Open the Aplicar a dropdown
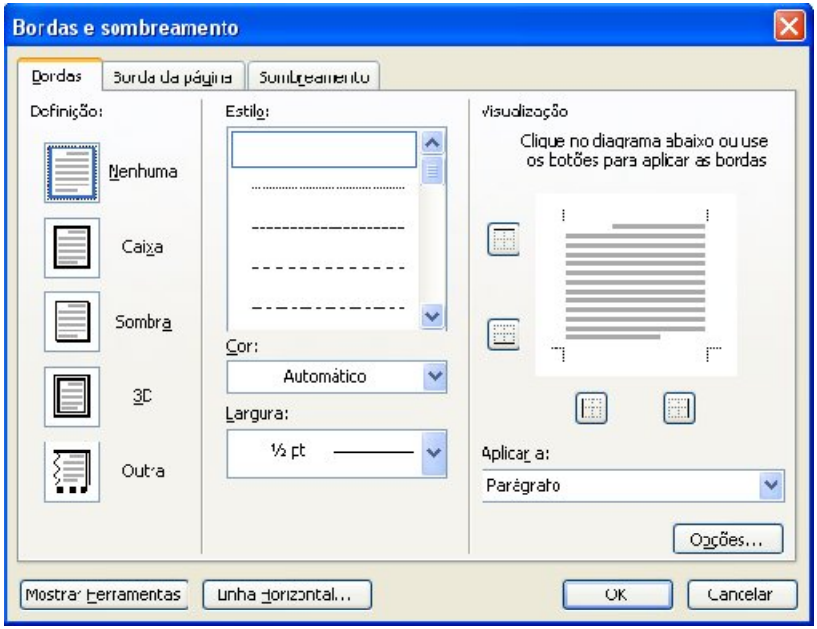817x629 pixels. (768, 485)
